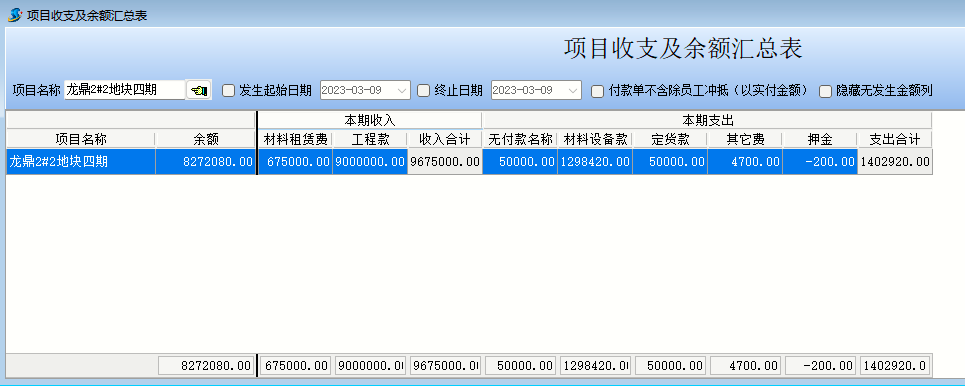Click the app logo in the title bar
This screenshot has height=386, width=965.
tap(15, 14)
